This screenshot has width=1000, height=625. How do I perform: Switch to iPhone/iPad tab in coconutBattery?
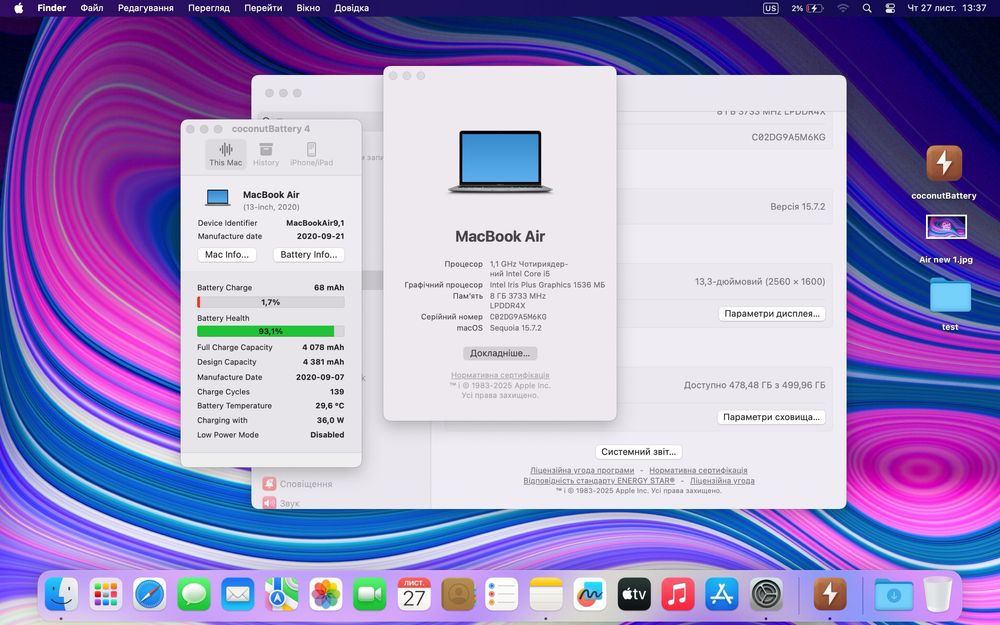[x=311, y=155]
